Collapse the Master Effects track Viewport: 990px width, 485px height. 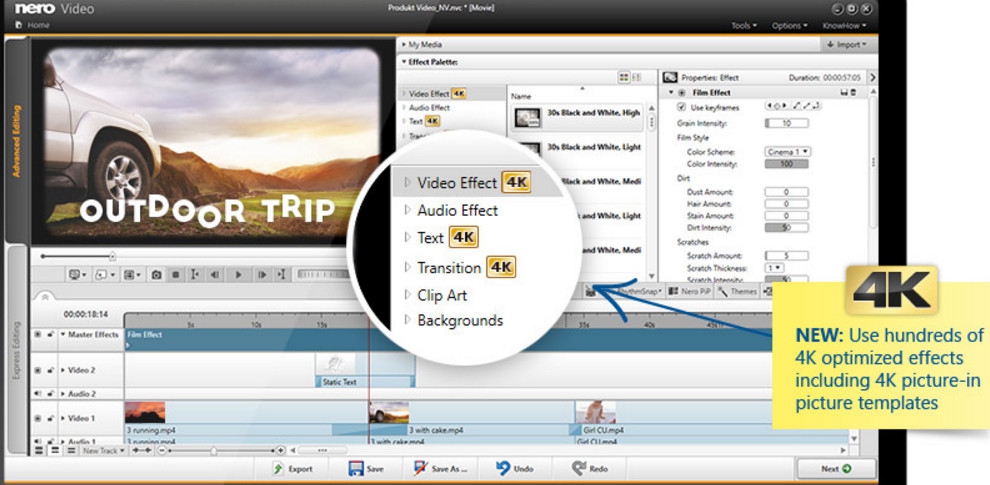click(63, 335)
